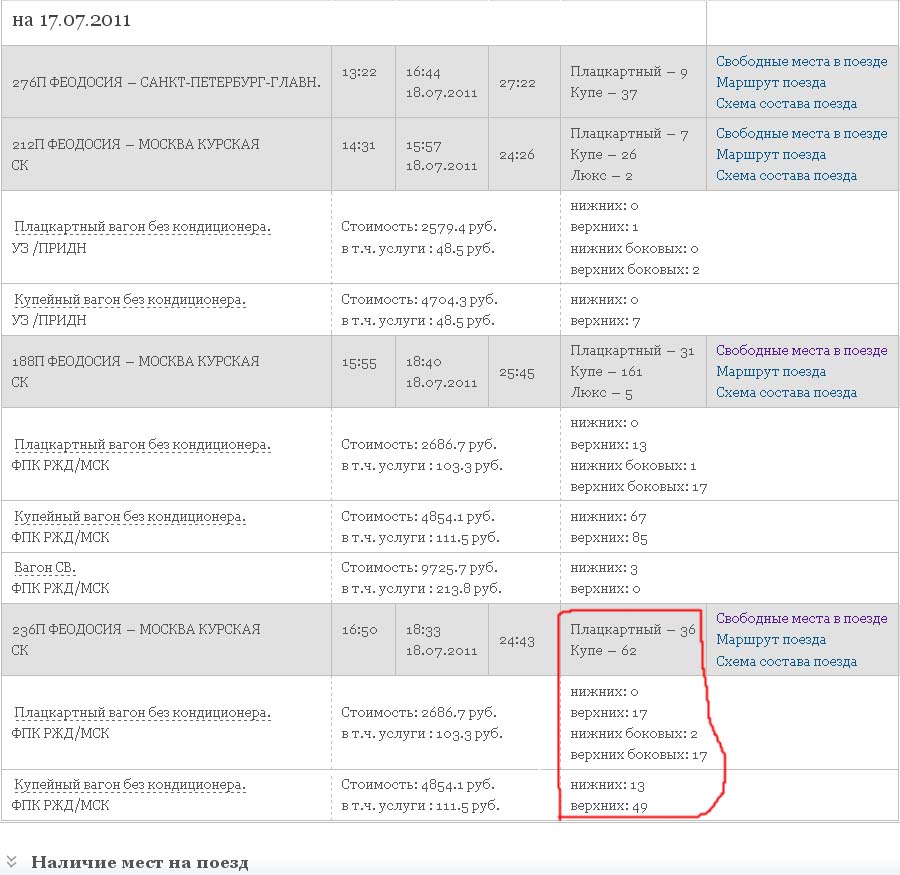Open 'Маршрут поезда' for train 276П
The height and width of the screenshot is (875, 900).
(x=770, y=82)
